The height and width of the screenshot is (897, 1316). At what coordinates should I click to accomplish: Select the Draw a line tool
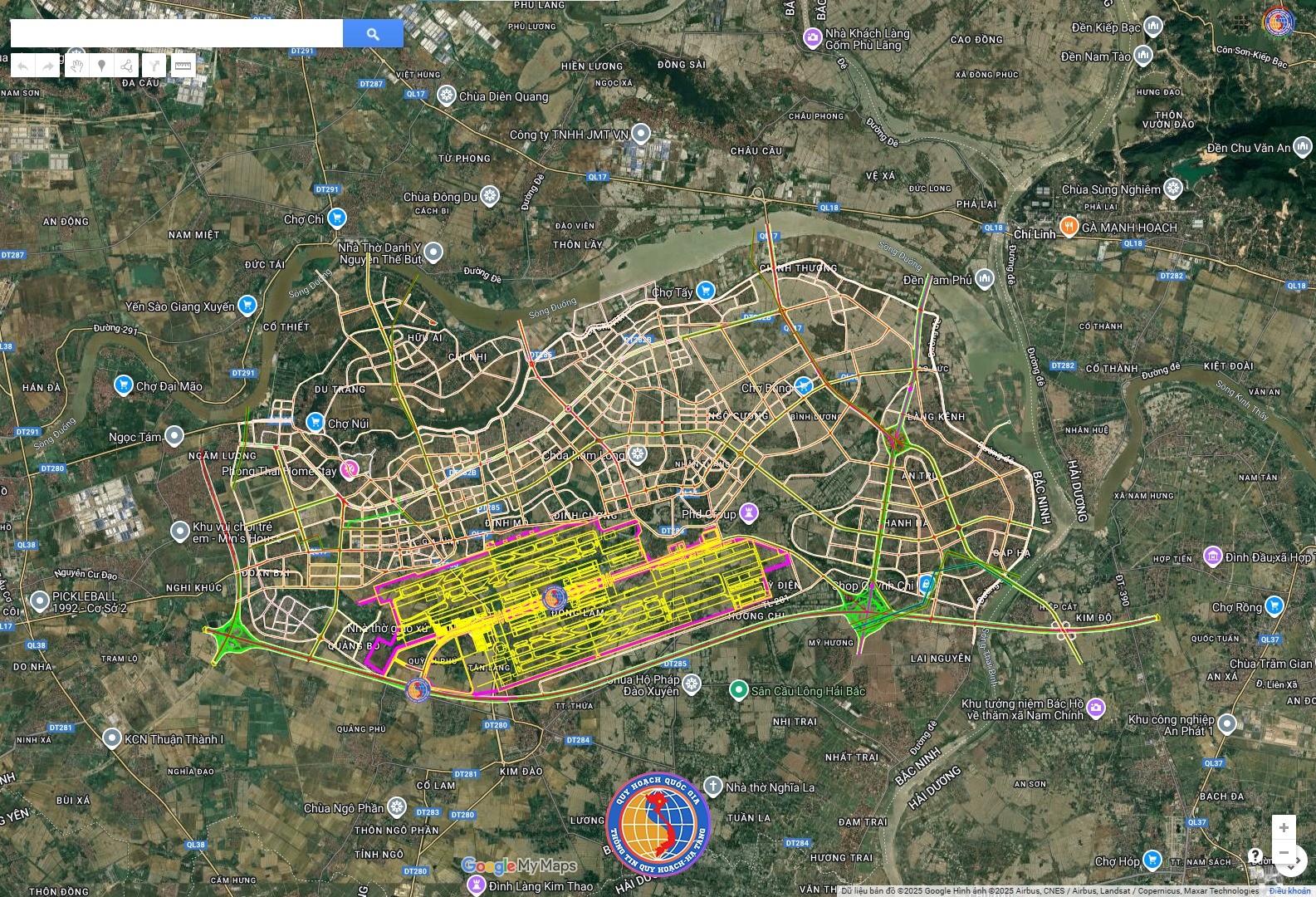coord(126,66)
